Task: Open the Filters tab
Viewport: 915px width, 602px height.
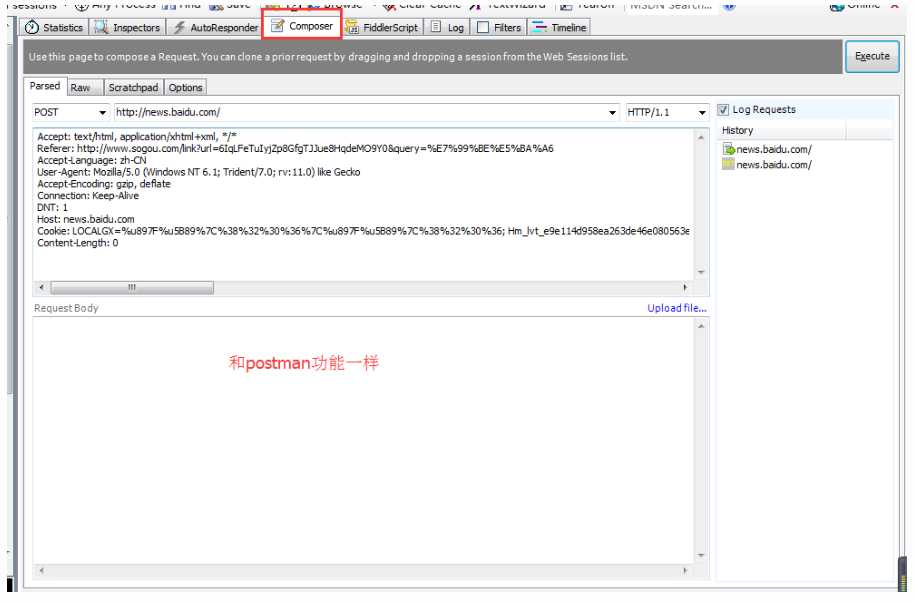Action: (500, 27)
